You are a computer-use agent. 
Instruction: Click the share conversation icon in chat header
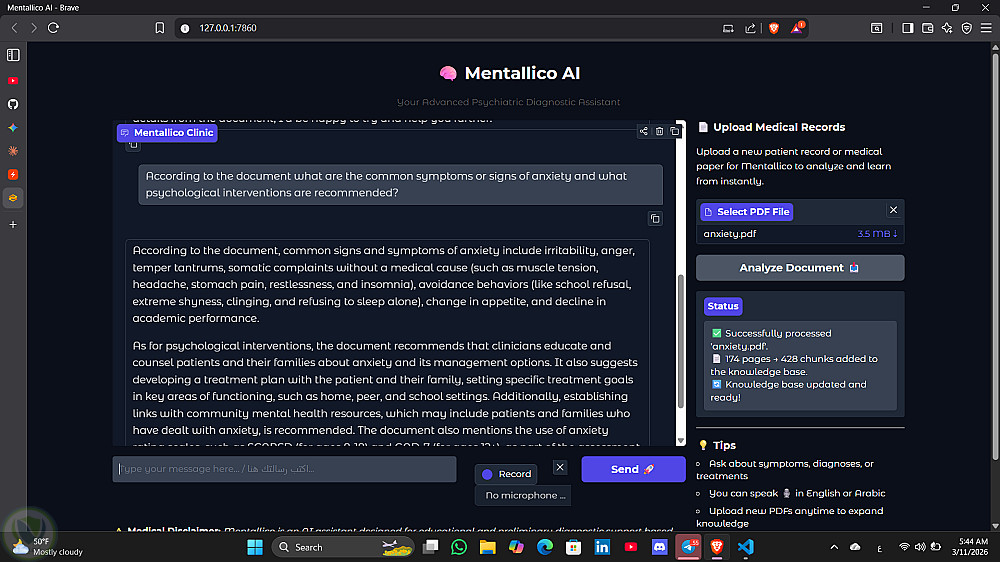[x=643, y=131]
